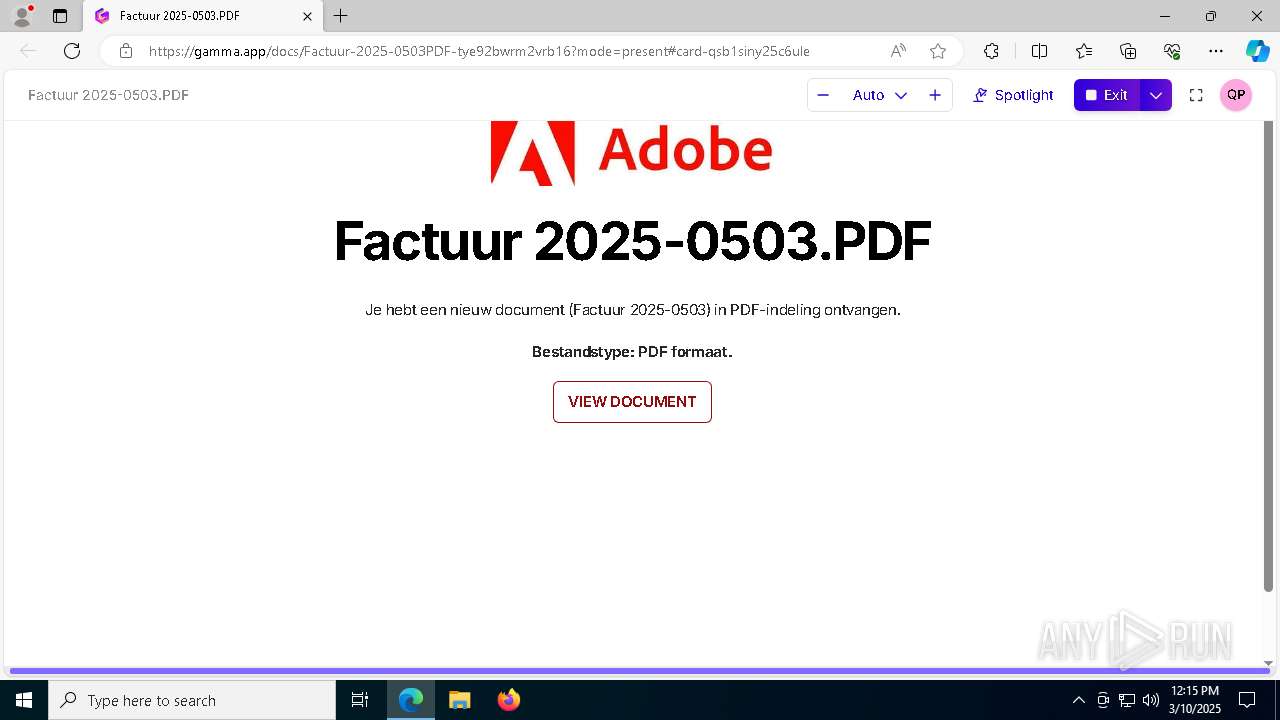Add this page to favorites star
This screenshot has width=1280, height=720.
[x=938, y=51]
